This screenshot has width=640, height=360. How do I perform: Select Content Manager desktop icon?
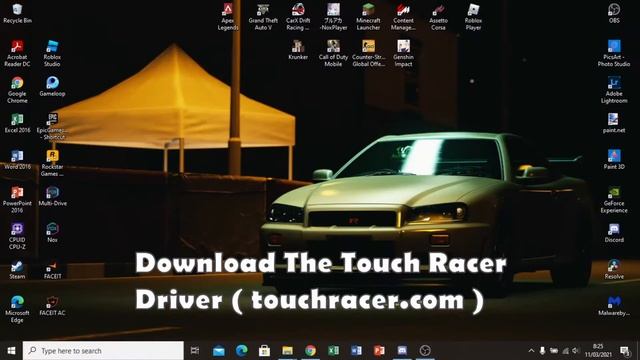(x=403, y=17)
